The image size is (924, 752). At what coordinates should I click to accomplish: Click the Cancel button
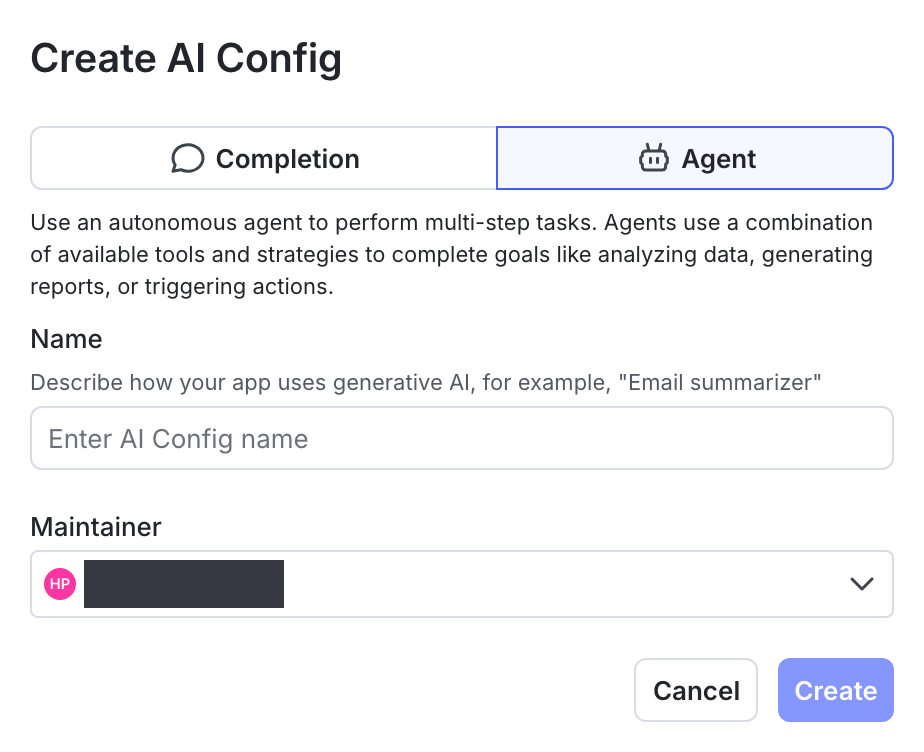[x=696, y=690]
